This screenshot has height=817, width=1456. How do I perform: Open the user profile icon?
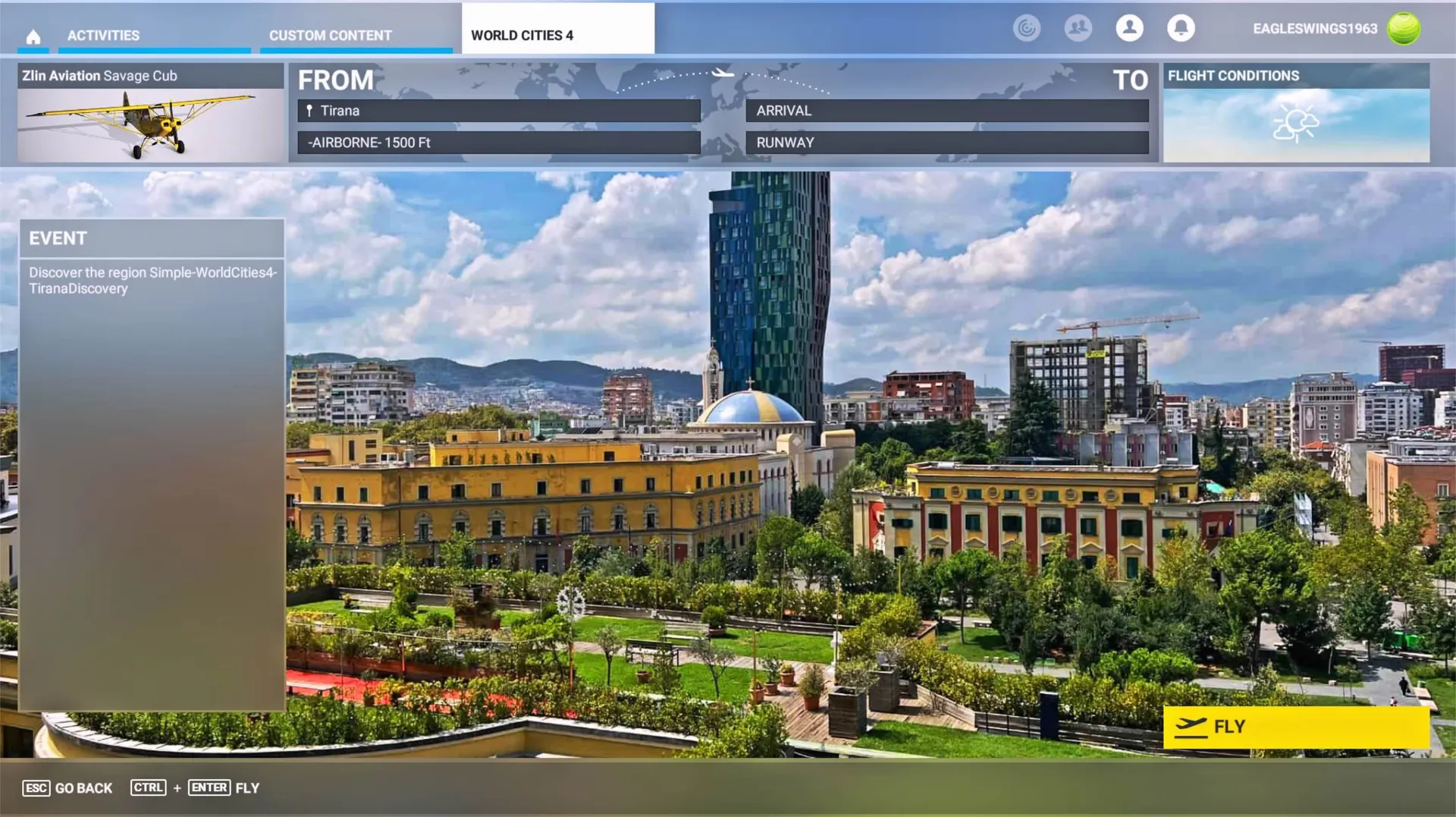tap(1129, 28)
